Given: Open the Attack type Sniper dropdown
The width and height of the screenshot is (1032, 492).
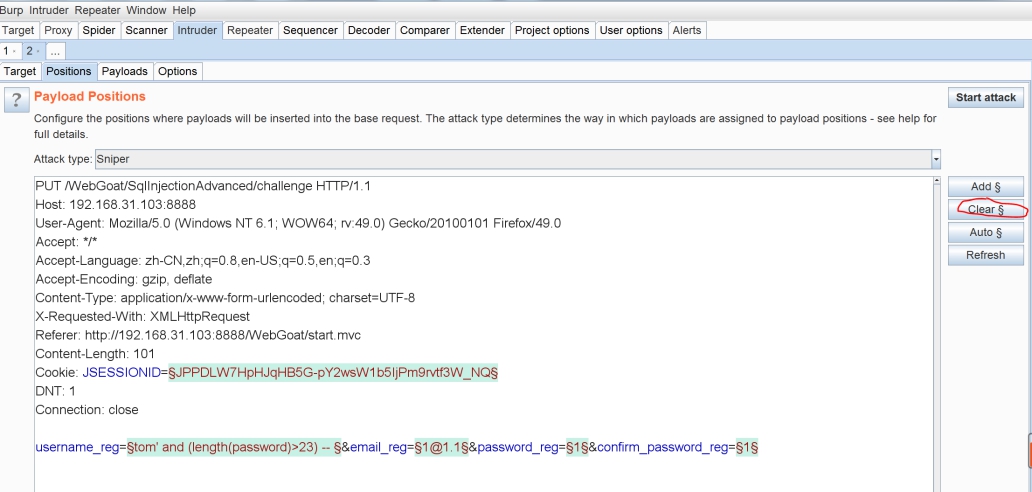Looking at the screenshot, I should (x=517, y=159).
